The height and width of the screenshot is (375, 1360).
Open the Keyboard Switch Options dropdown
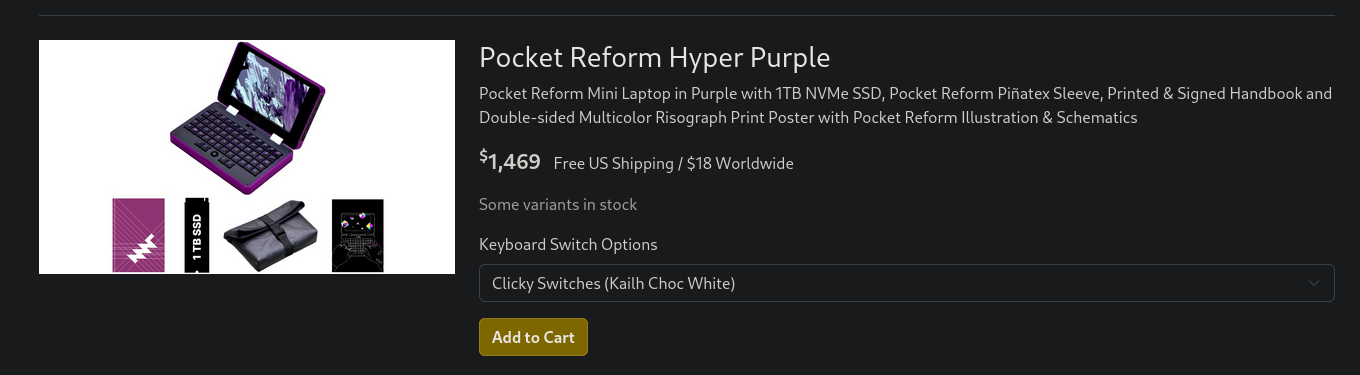coord(906,283)
